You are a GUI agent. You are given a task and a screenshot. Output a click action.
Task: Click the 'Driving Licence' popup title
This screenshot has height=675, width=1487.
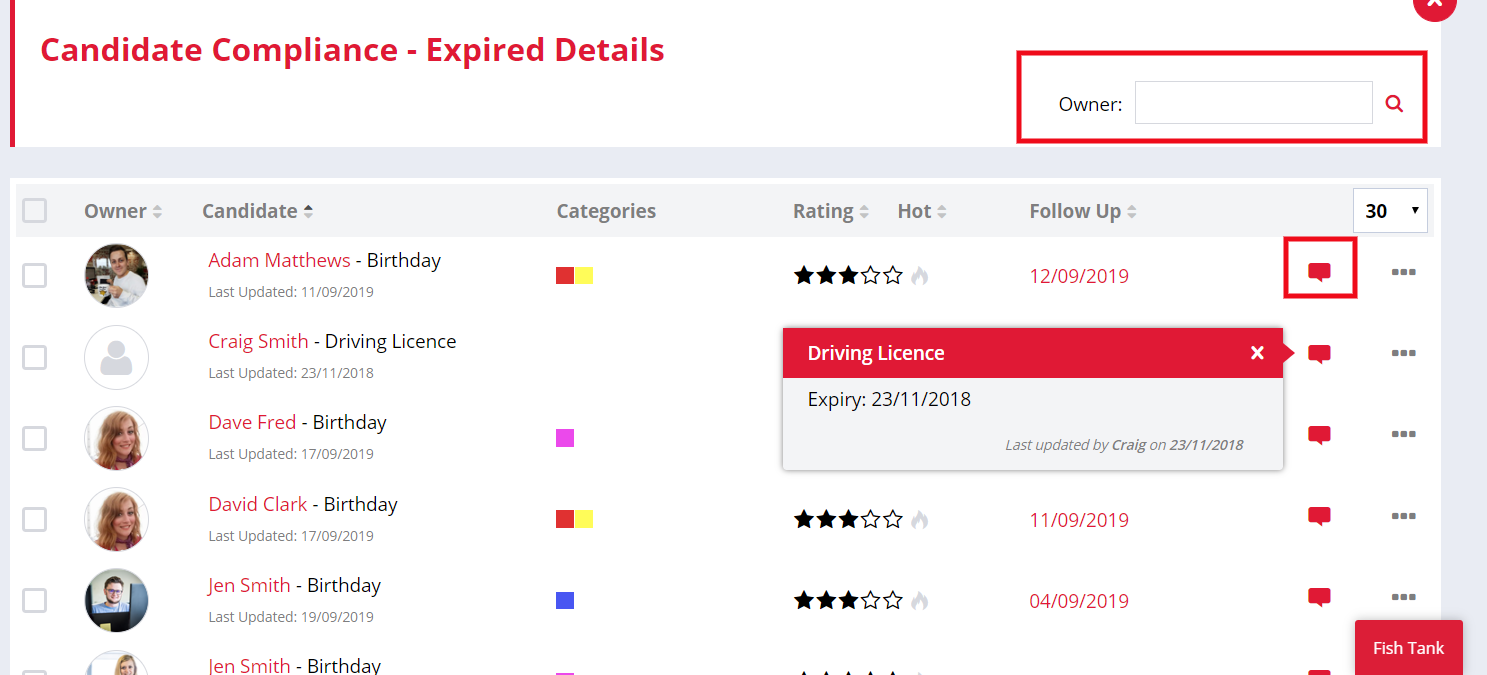pyautogui.click(x=876, y=353)
